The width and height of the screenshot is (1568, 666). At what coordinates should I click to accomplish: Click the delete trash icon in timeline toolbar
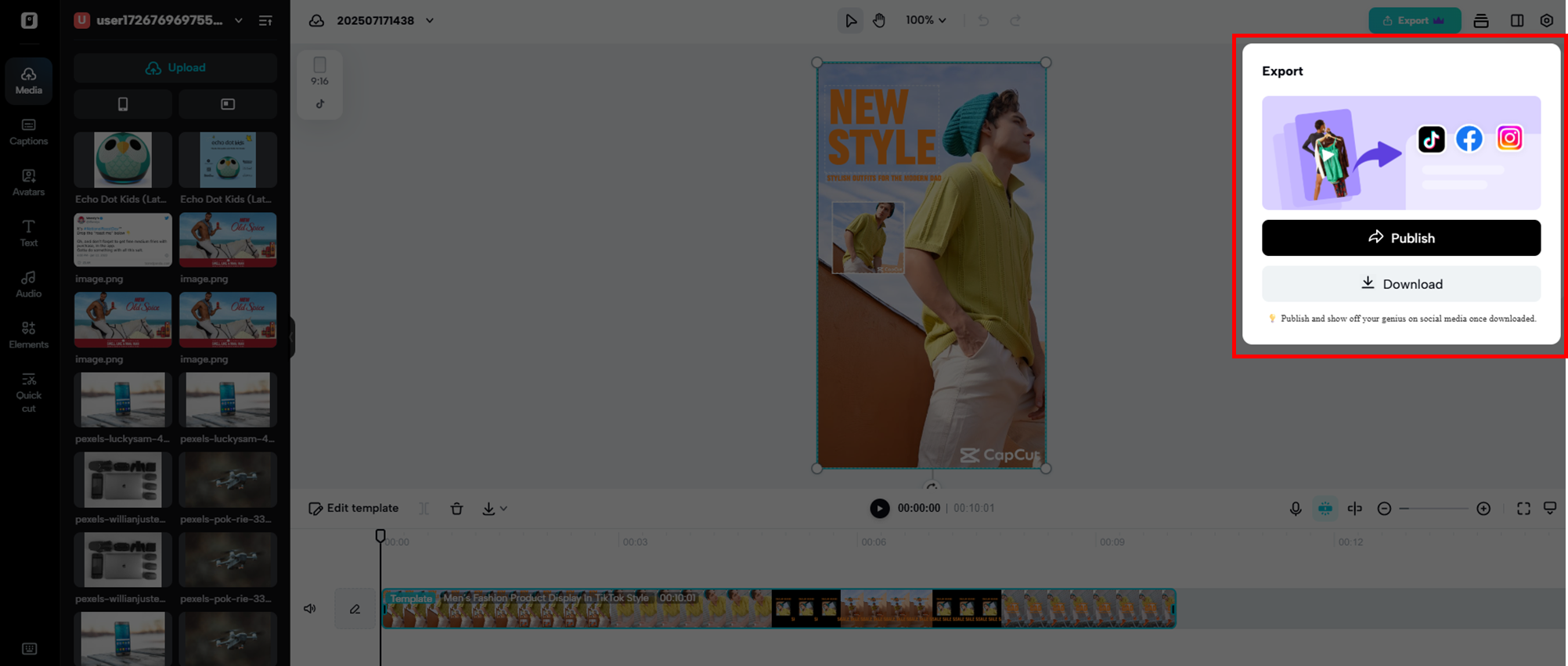pyautogui.click(x=456, y=509)
